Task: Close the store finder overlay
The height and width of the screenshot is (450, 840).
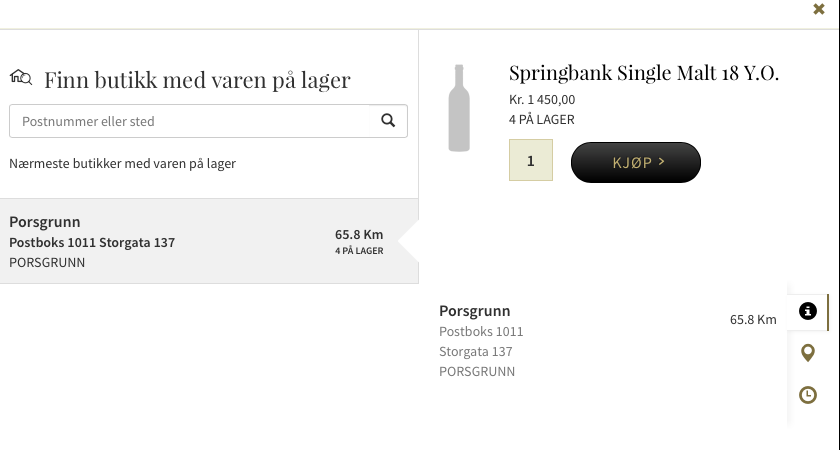Action: coord(819,9)
